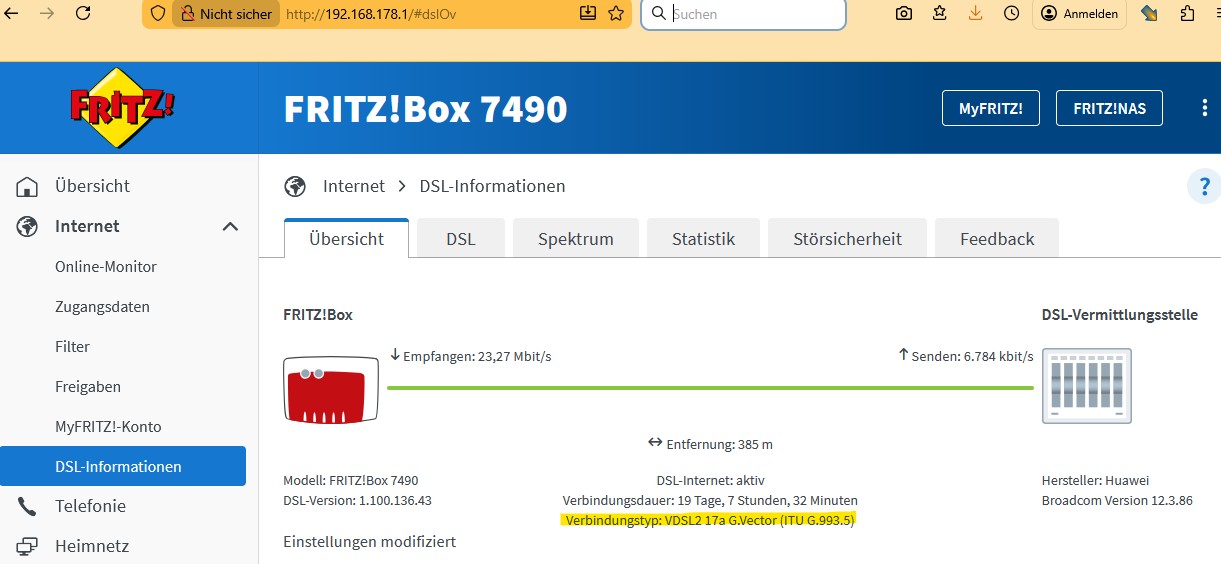Viewport: 1221px width, 564px height.
Task: Open Zugangsdaten in sidebar
Action: tap(102, 307)
